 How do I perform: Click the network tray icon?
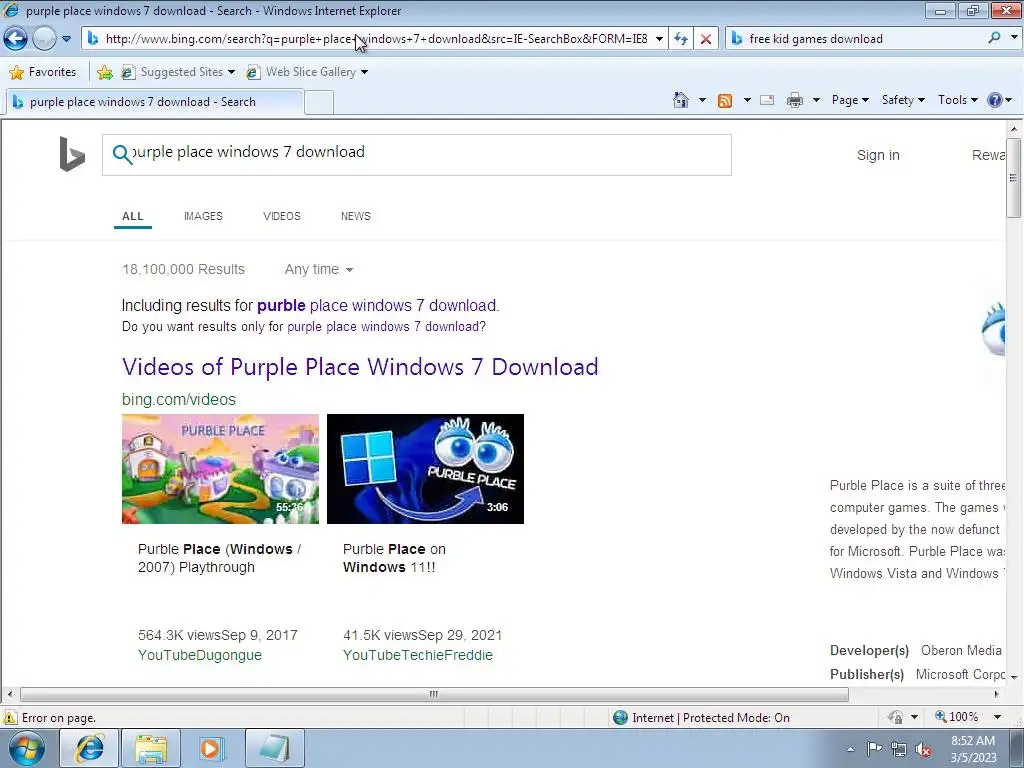point(899,749)
